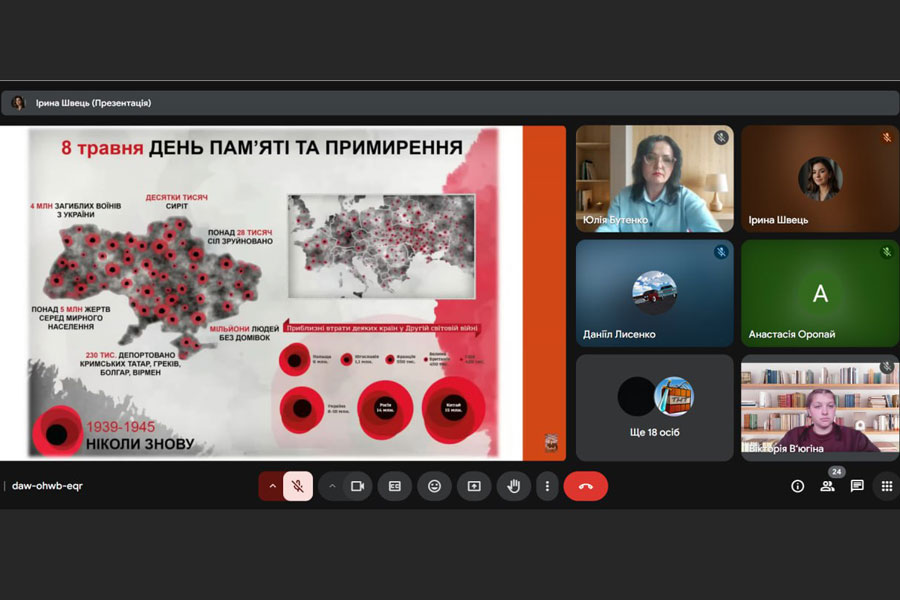Click slide title ДЕНЬ ПАМ'ЯТІ ТА ПРИМИРЕННЯ
The height and width of the screenshot is (600, 900).
click(x=306, y=148)
